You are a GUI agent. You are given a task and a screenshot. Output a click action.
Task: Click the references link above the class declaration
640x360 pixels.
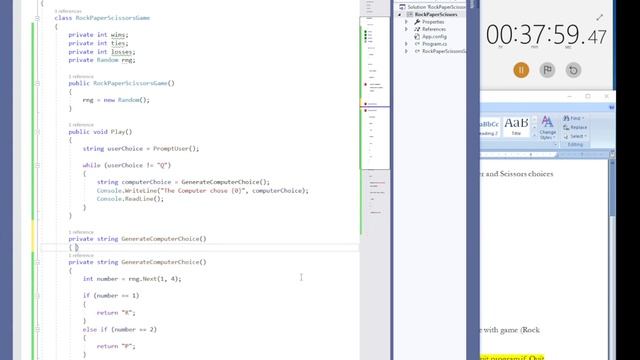pyautogui.click(x=68, y=11)
